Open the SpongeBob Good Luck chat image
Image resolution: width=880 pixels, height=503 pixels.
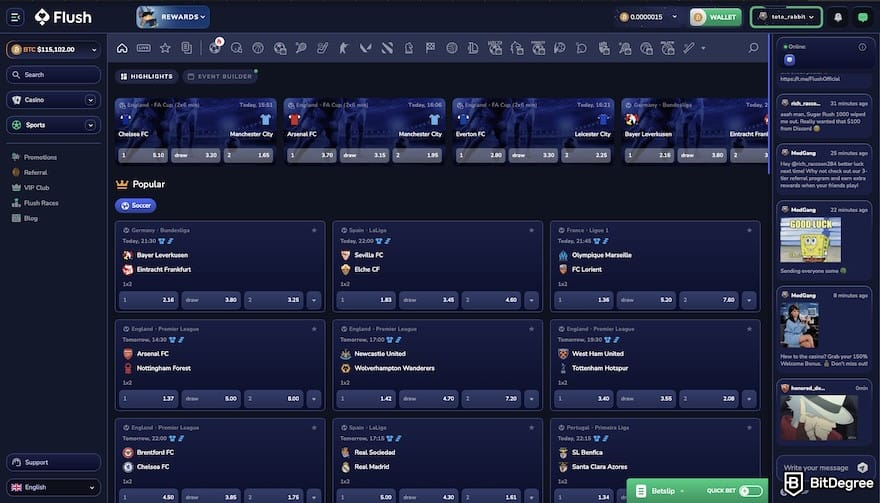coord(810,240)
